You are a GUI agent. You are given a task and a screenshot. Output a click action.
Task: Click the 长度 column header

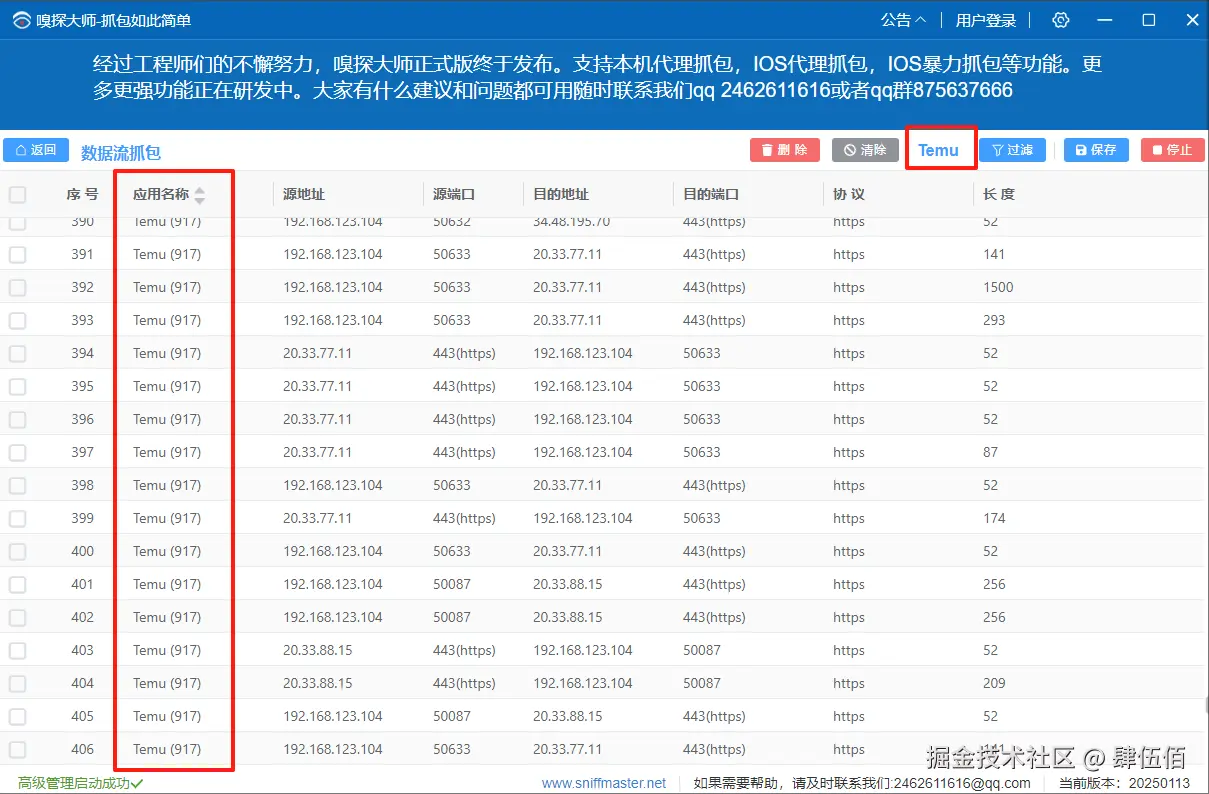[x=999, y=194]
